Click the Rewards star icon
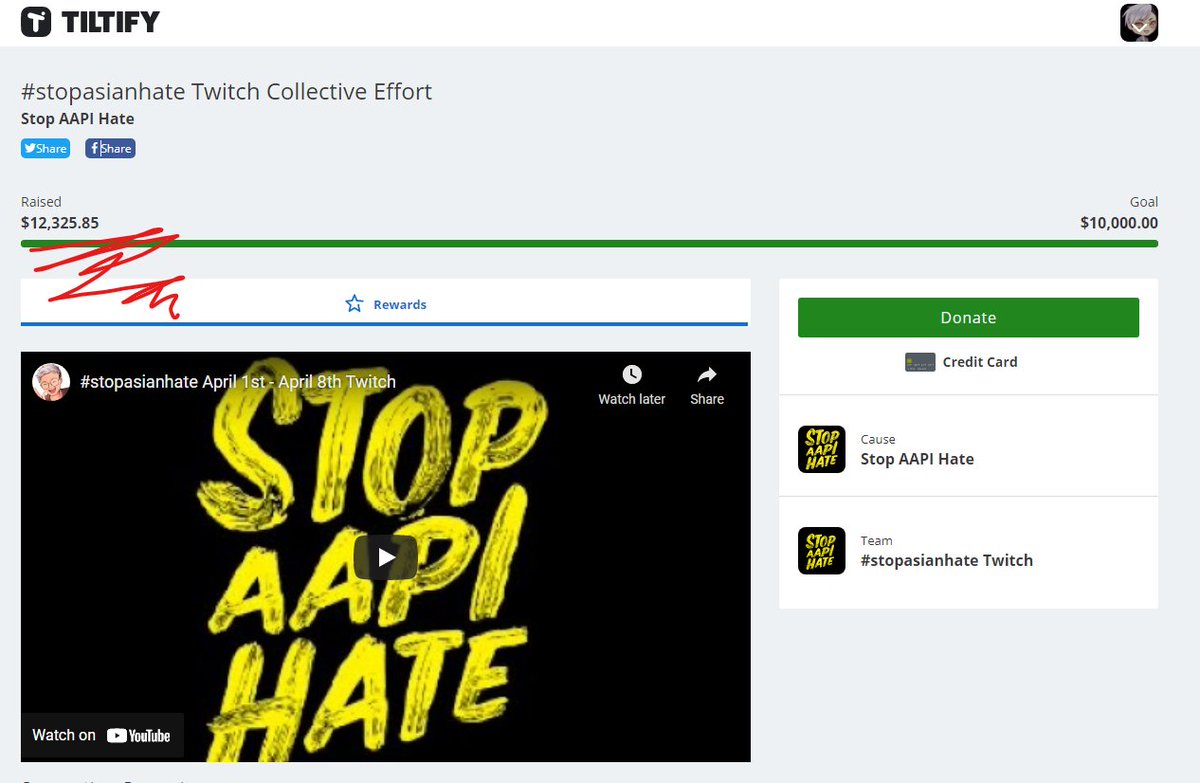This screenshot has height=783, width=1200. tap(354, 303)
